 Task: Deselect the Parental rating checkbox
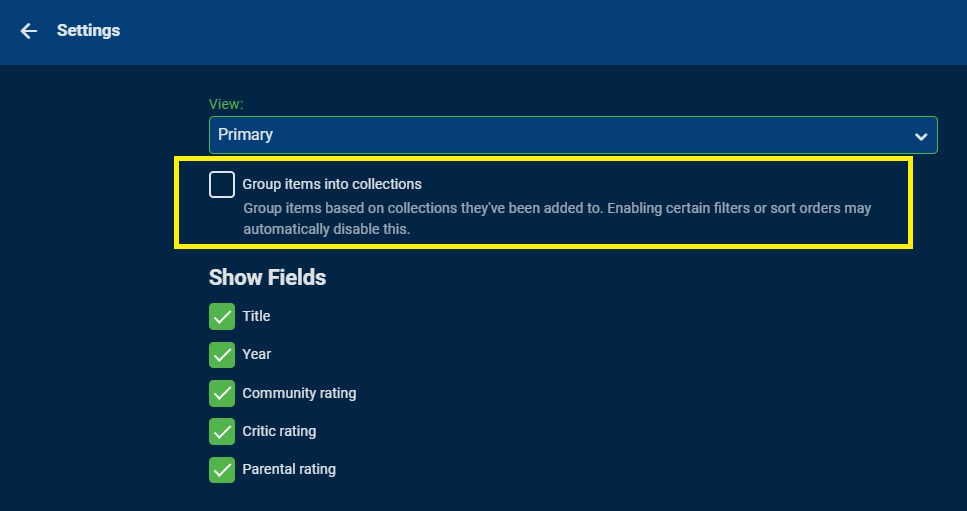(222, 469)
